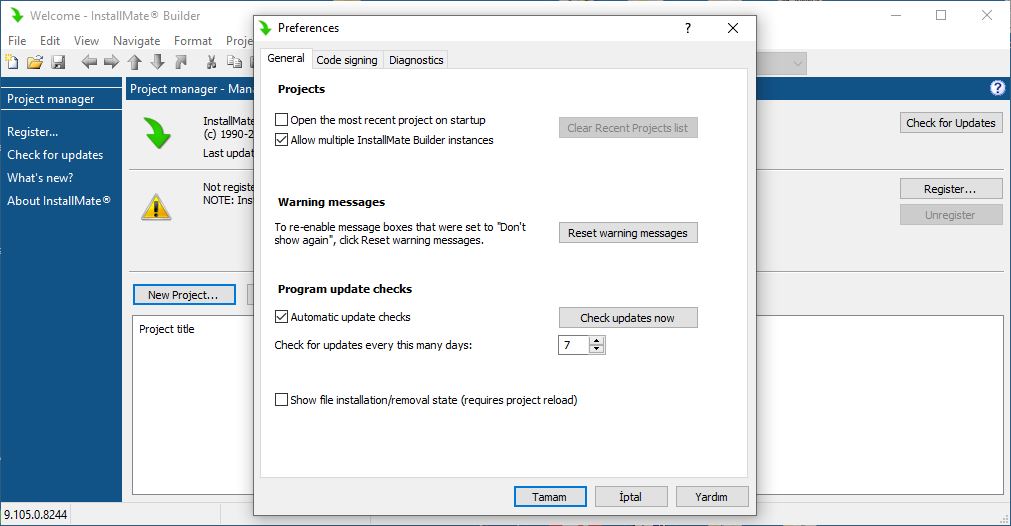The height and width of the screenshot is (526, 1011).
Task: Click the Project title column header
Action: [166, 329]
